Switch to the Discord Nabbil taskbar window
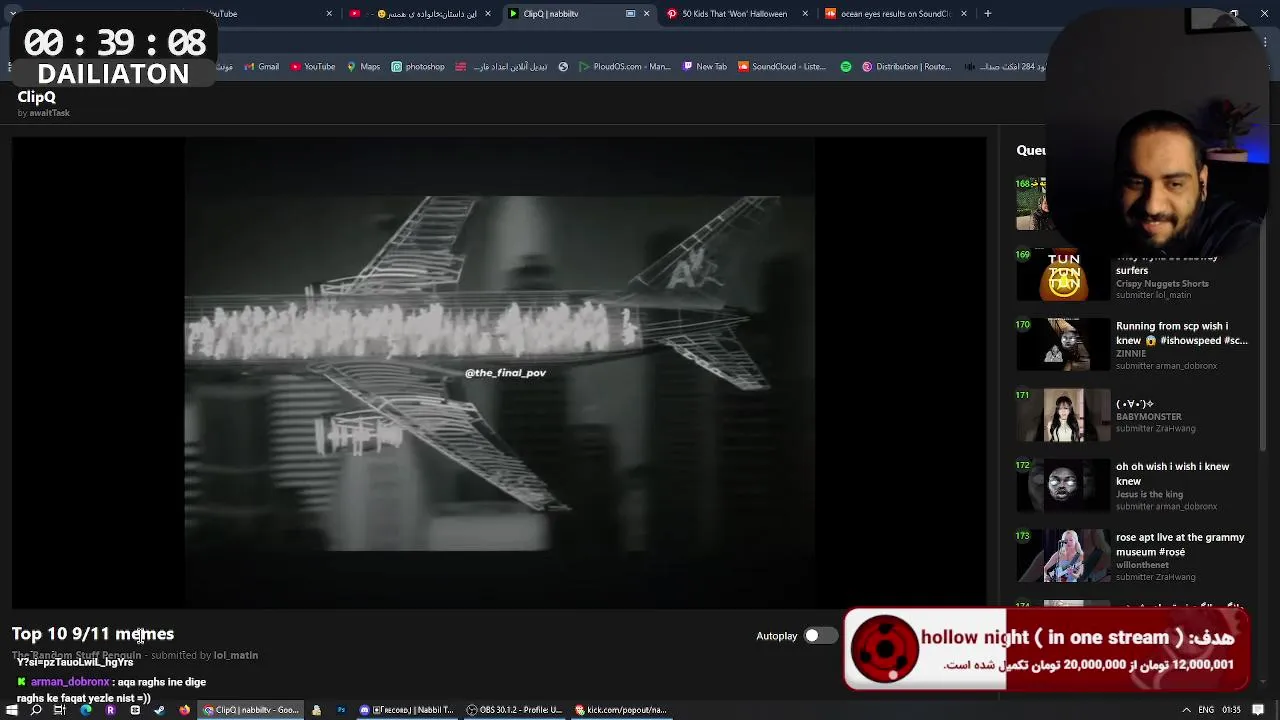The image size is (1280, 720). tap(407, 710)
